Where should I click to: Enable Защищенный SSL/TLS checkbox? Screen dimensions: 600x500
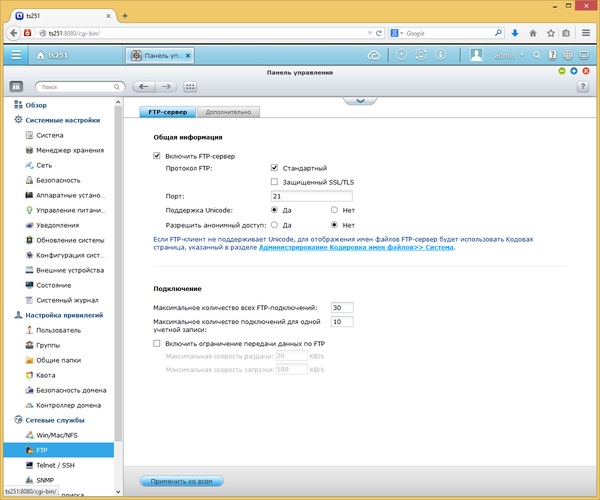(x=274, y=182)
